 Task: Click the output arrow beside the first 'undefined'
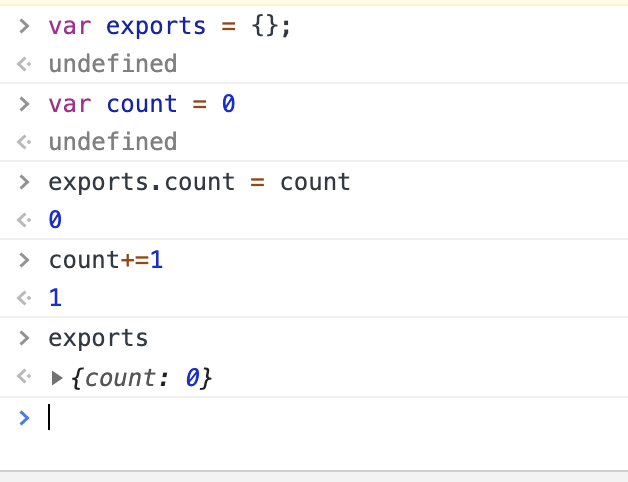25,65
